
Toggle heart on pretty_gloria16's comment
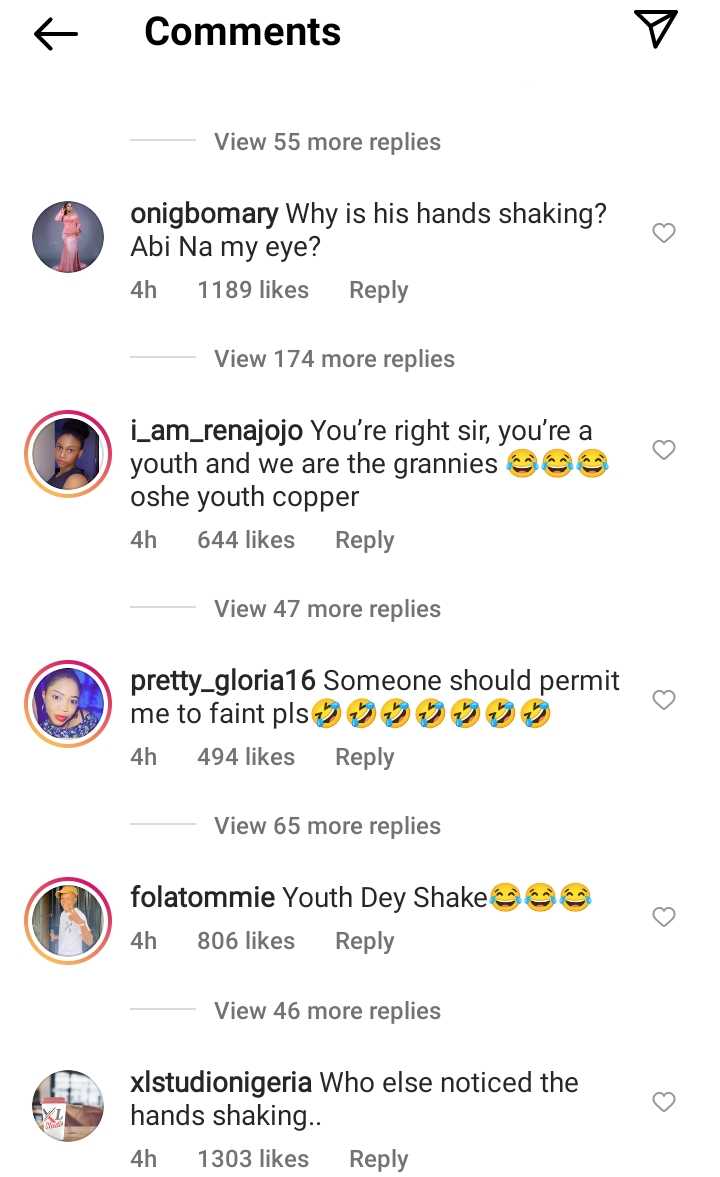(x=664, y=700)
